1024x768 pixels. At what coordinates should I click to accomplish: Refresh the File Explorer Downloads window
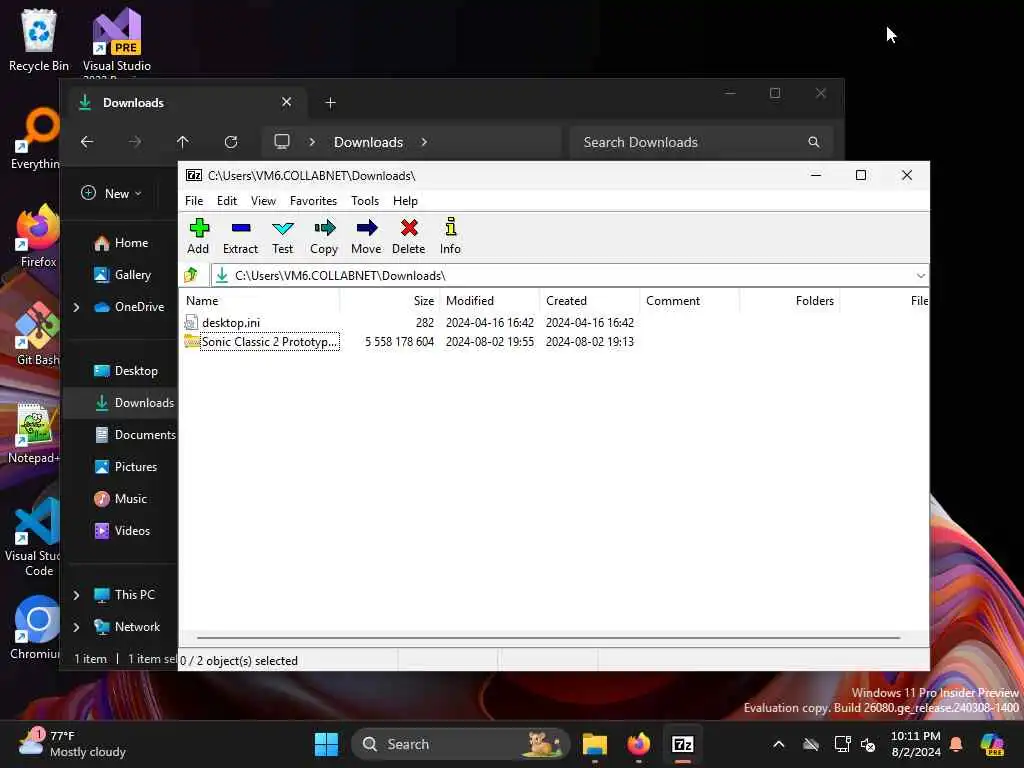[231, 142]
